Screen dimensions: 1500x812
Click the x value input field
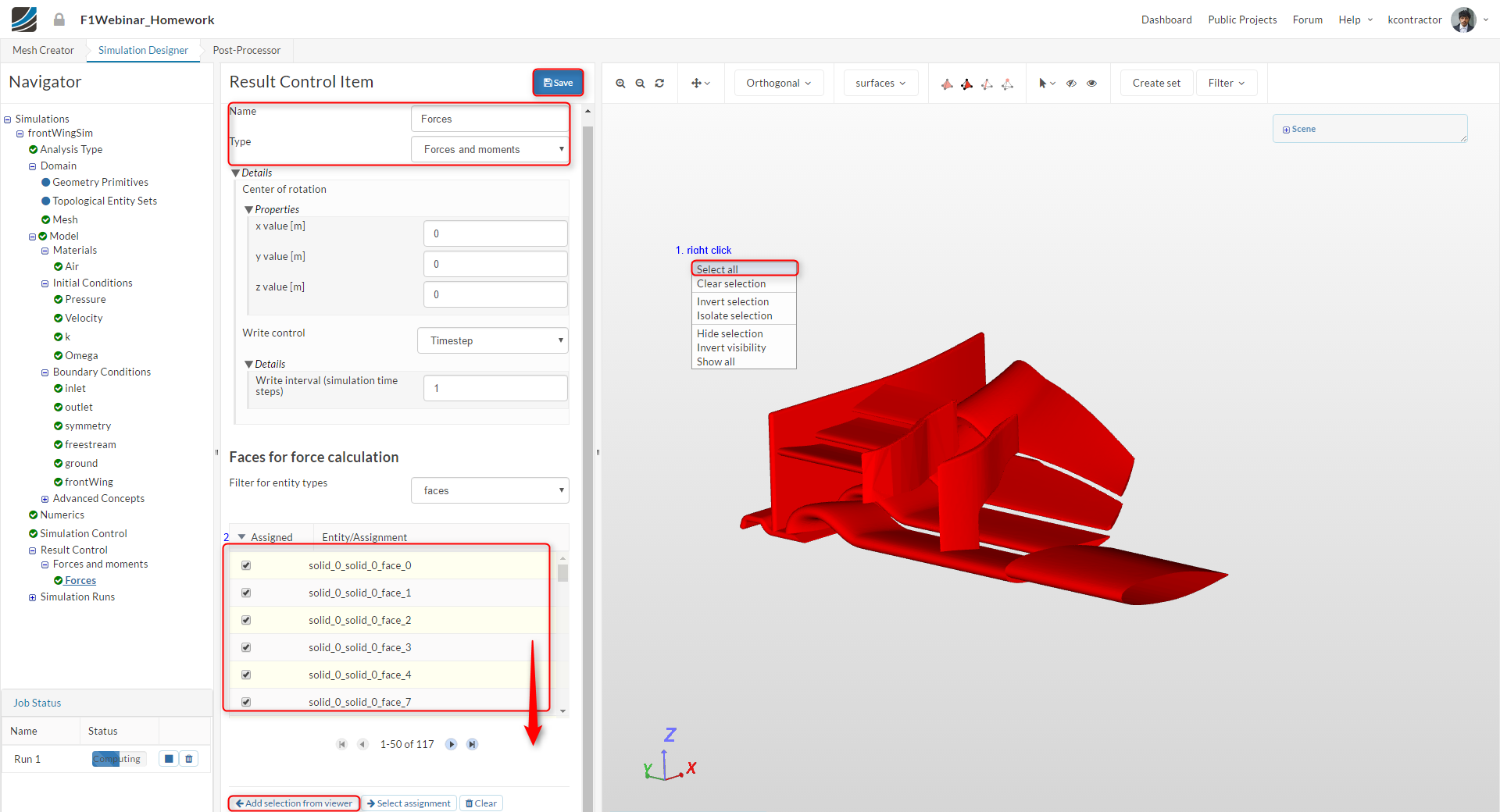tap(495, 233)
